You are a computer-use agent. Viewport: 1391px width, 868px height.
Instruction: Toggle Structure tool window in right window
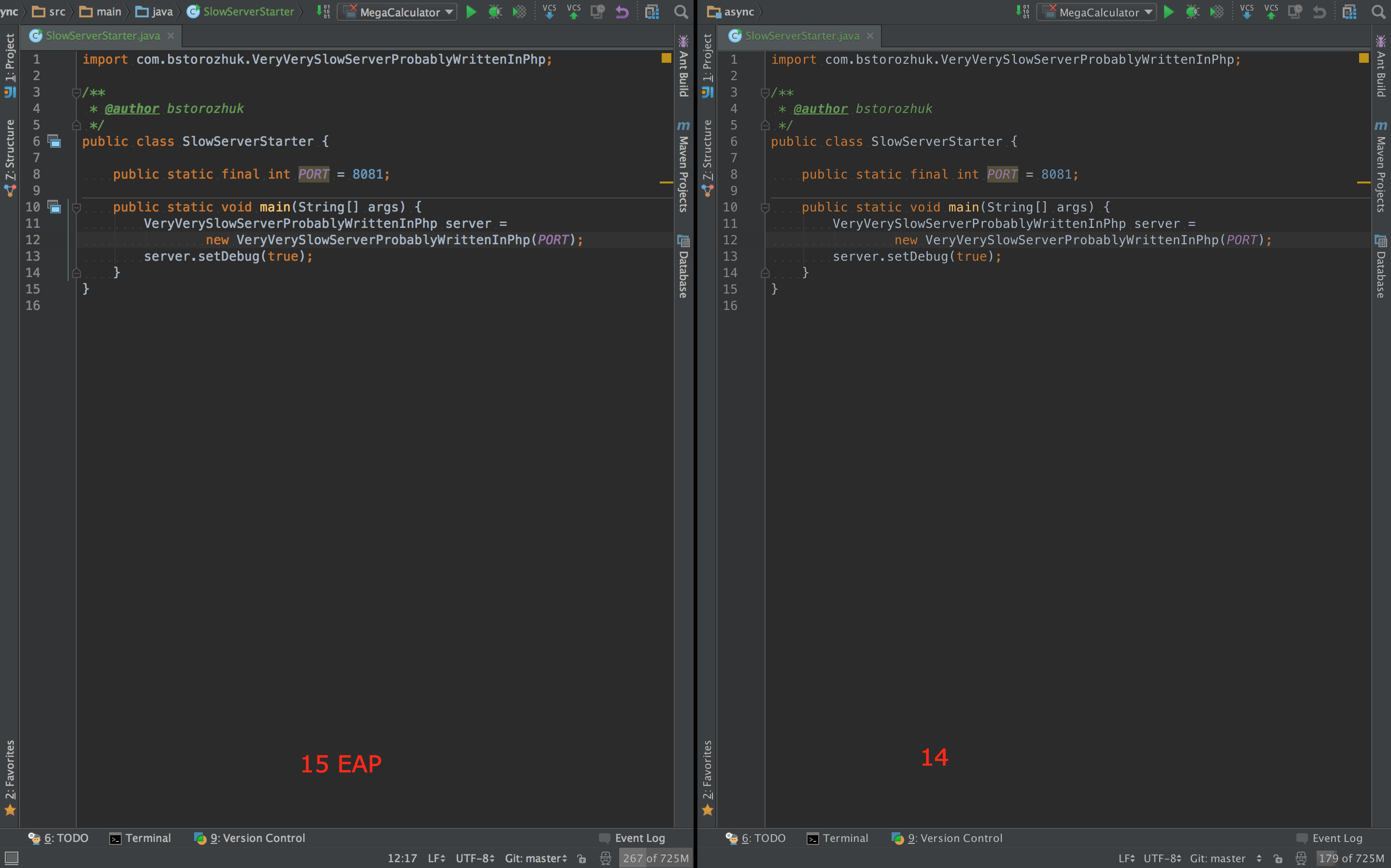708,158
